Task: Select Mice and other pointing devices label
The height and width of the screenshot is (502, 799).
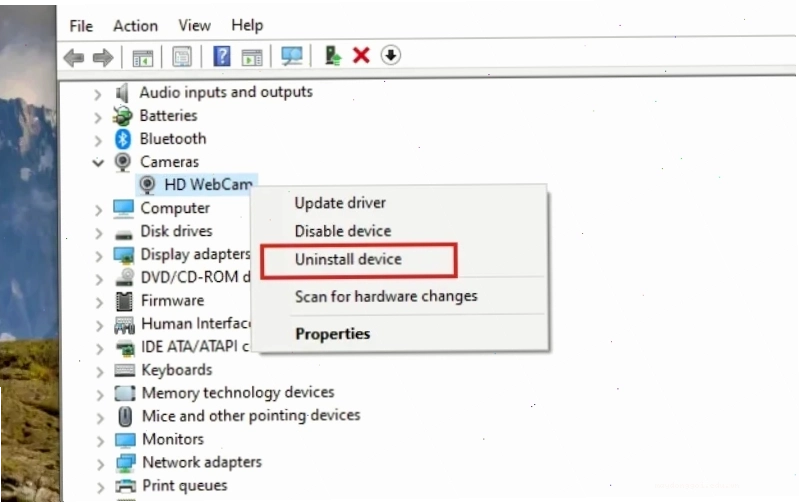Action: pos(251,416)
